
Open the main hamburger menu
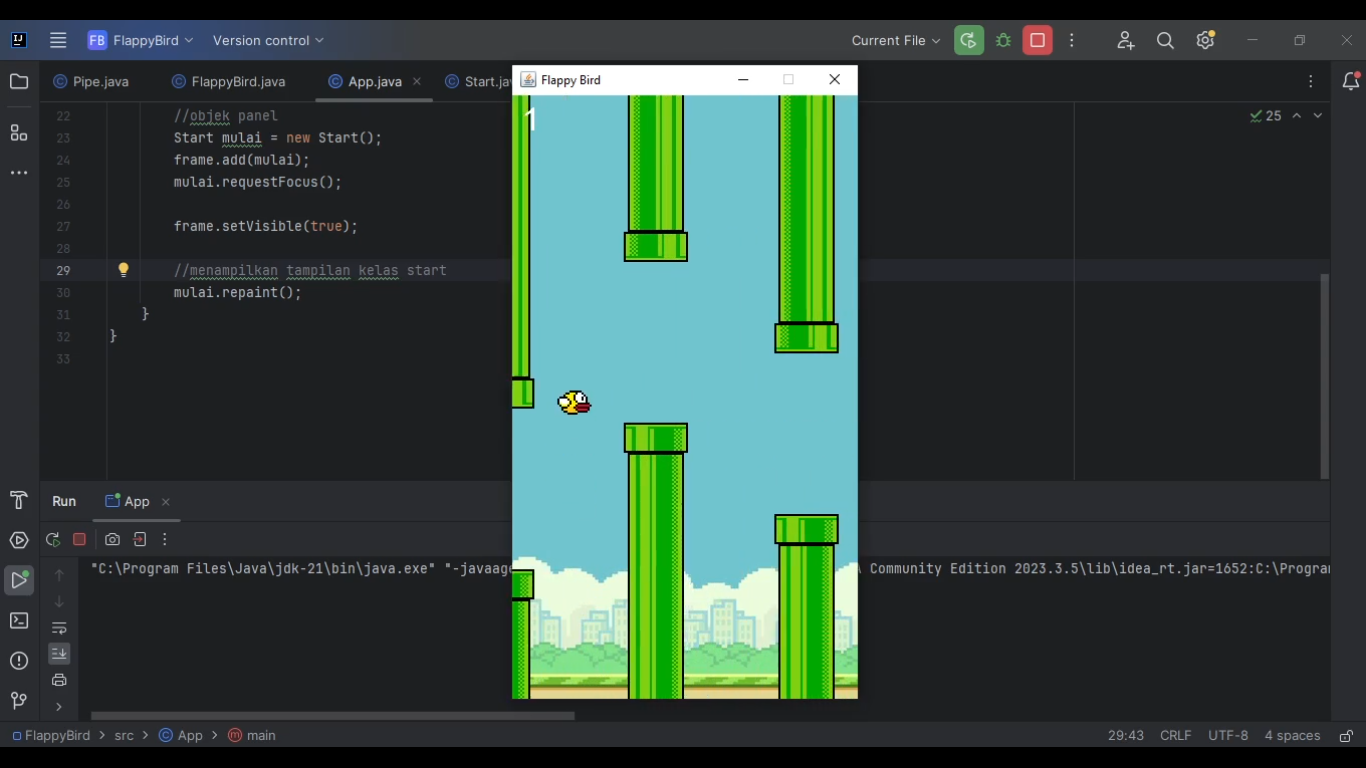[x=58, y=41]
